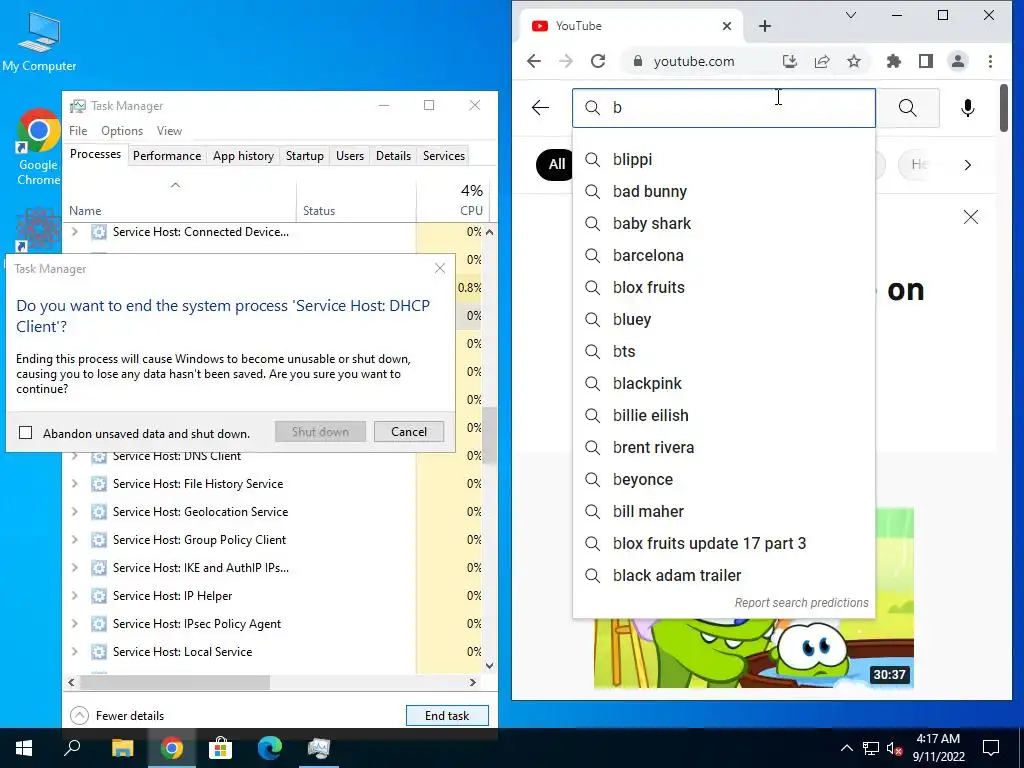Switch to the Users tab
The height and width of the screenshot is (768, 1024).
tap(349, 155)
